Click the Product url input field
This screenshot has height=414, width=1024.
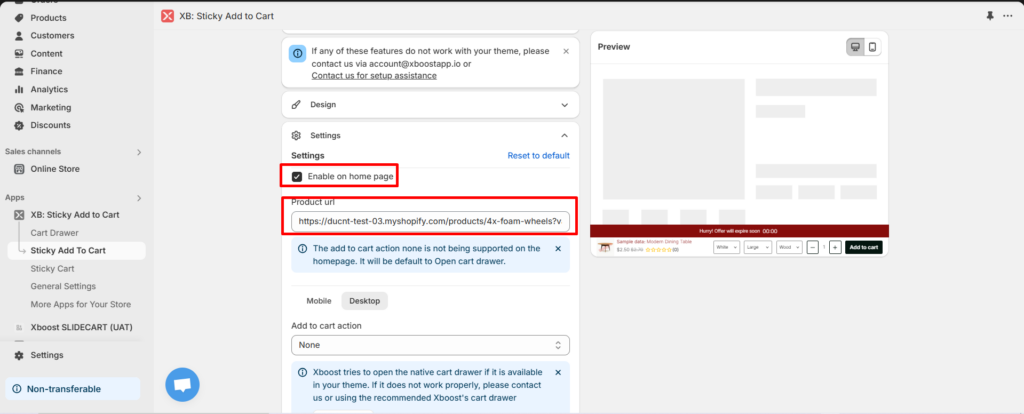pos(430,221)
